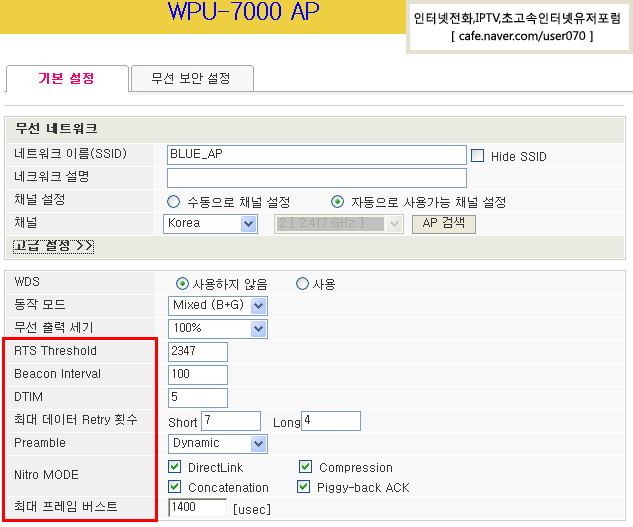Open the Mixed (B+G) mode dropdown

click(x=218, y=306)
